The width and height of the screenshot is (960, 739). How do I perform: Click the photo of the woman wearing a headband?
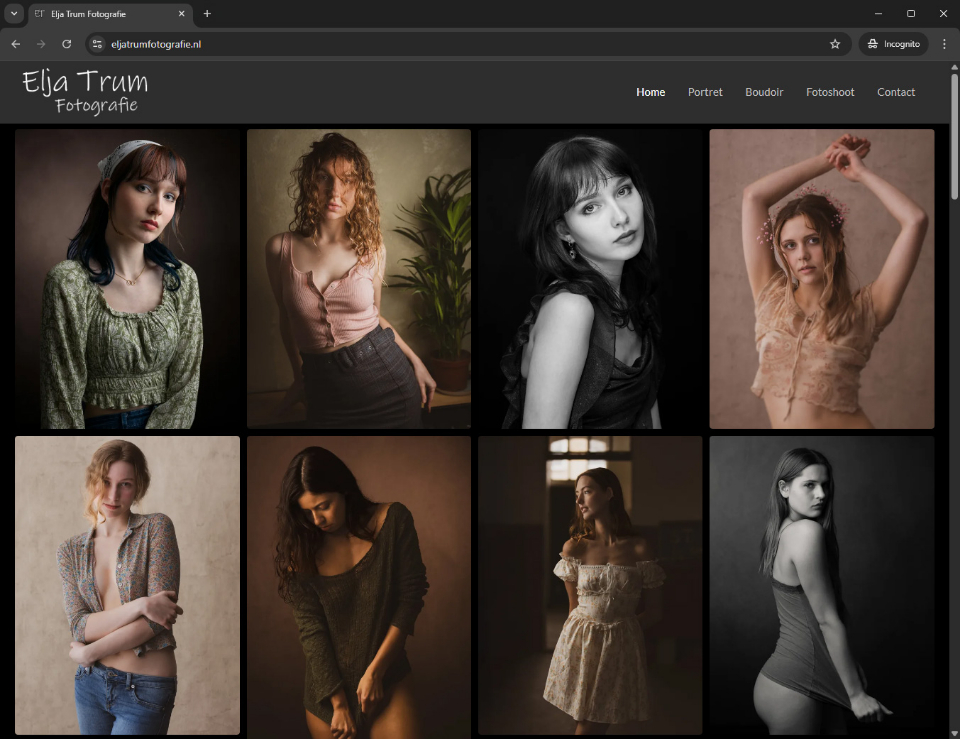tap(127, 278)
